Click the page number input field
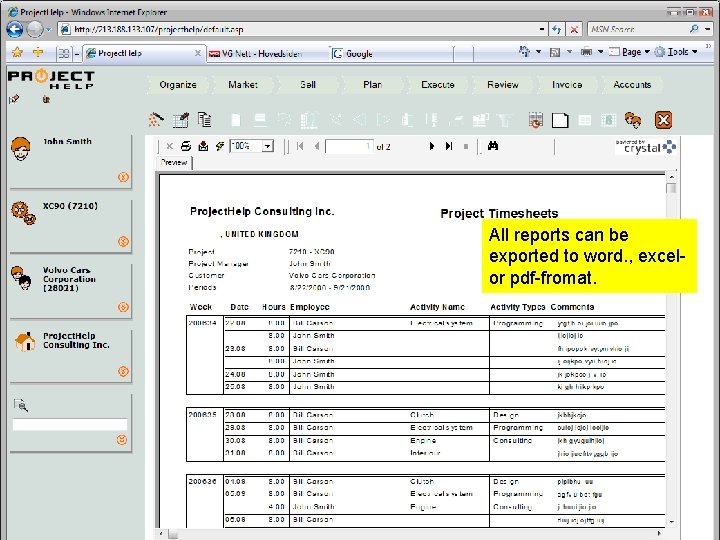This screenshot has width=720, height=540. click(349, 146)
